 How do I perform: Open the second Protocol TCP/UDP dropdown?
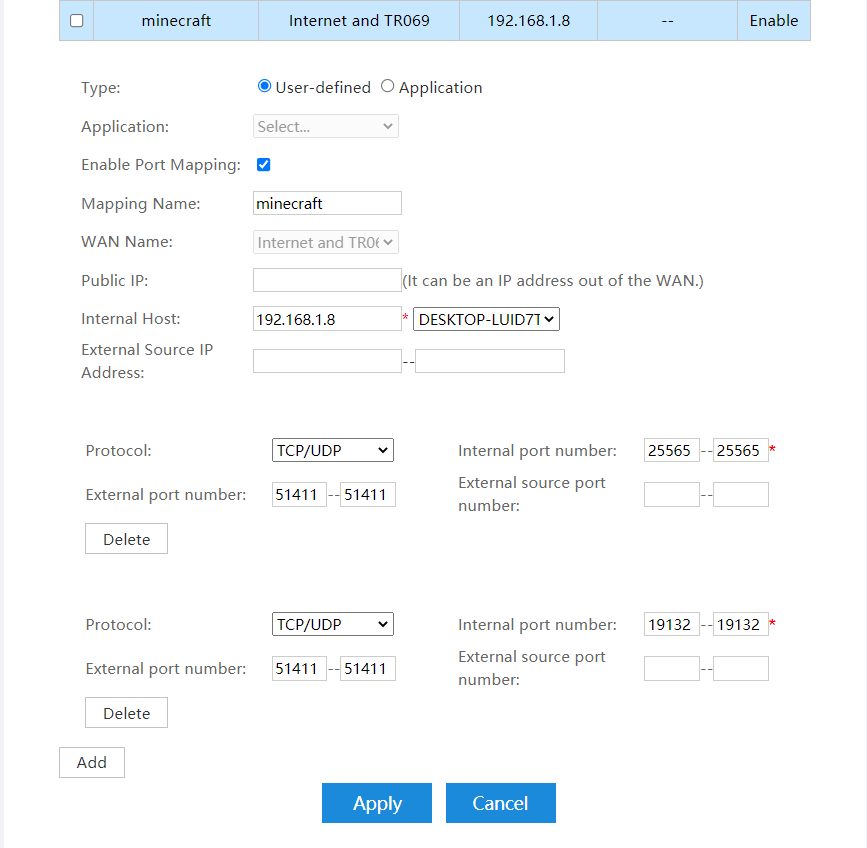pos(333,625)
